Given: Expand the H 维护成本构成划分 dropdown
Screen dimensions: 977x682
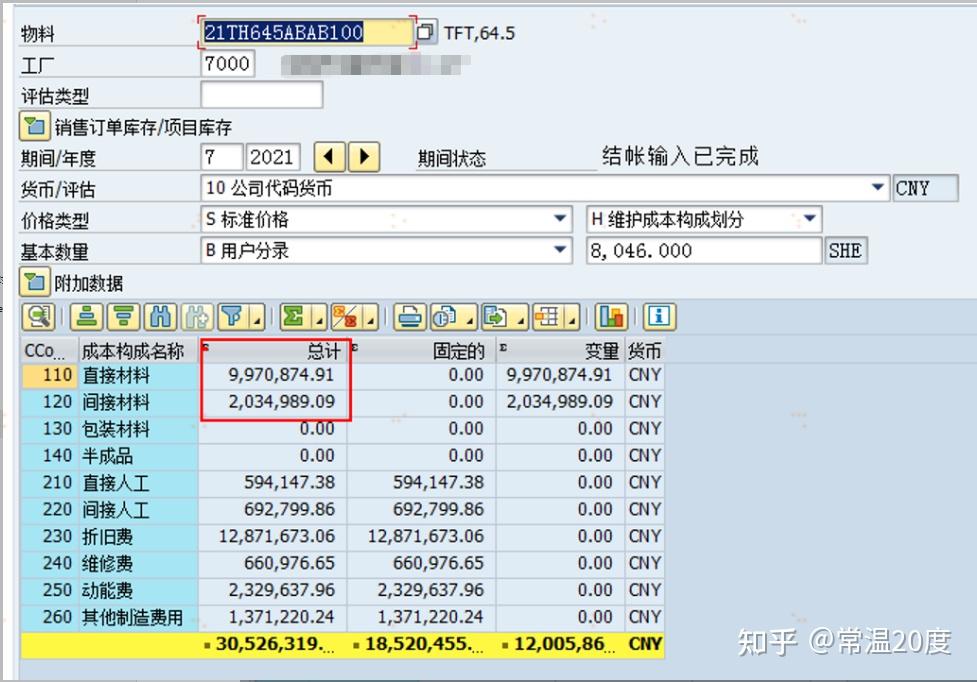Looking at the screenshot, I should point(812,219).
